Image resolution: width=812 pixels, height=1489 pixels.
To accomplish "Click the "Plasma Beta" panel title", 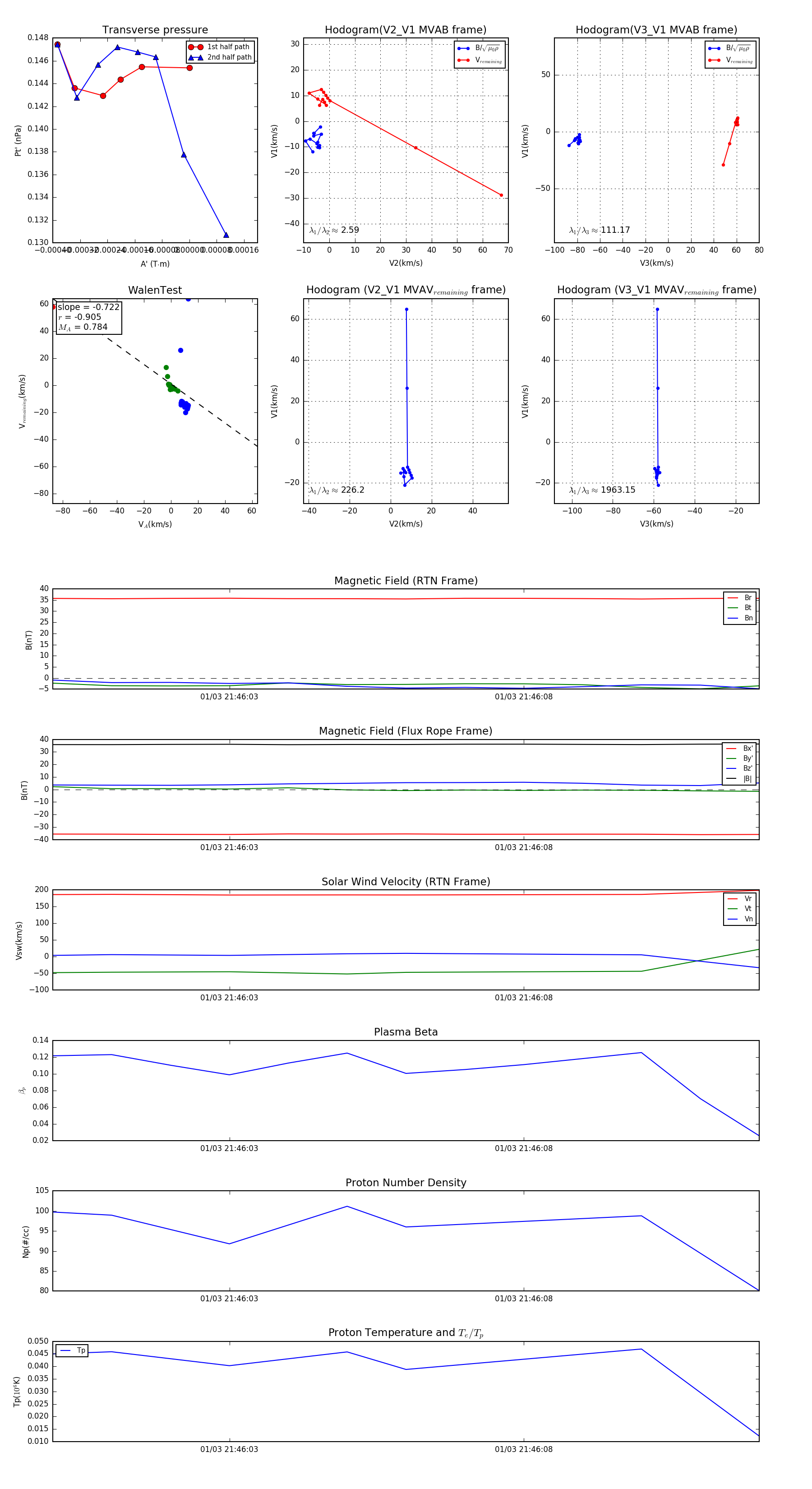I will pos(406,1032).
